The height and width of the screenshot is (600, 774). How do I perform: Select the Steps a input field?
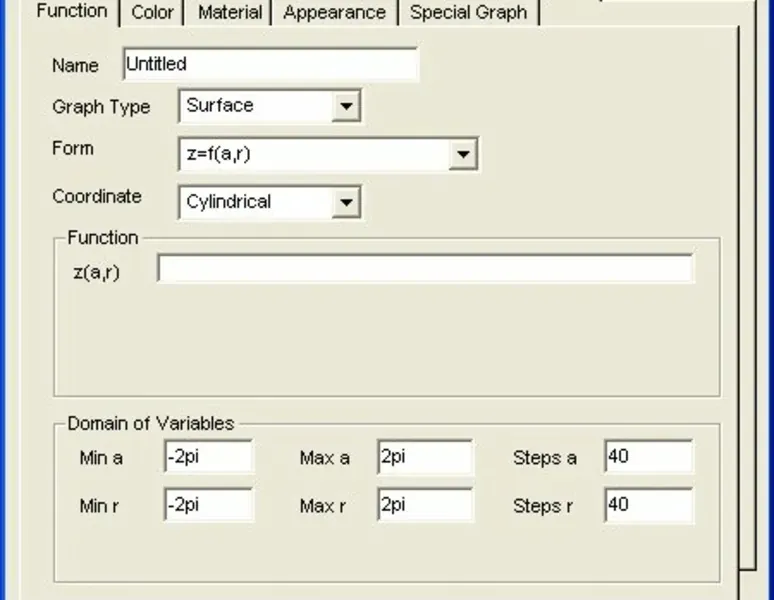(x=648, y=457)
